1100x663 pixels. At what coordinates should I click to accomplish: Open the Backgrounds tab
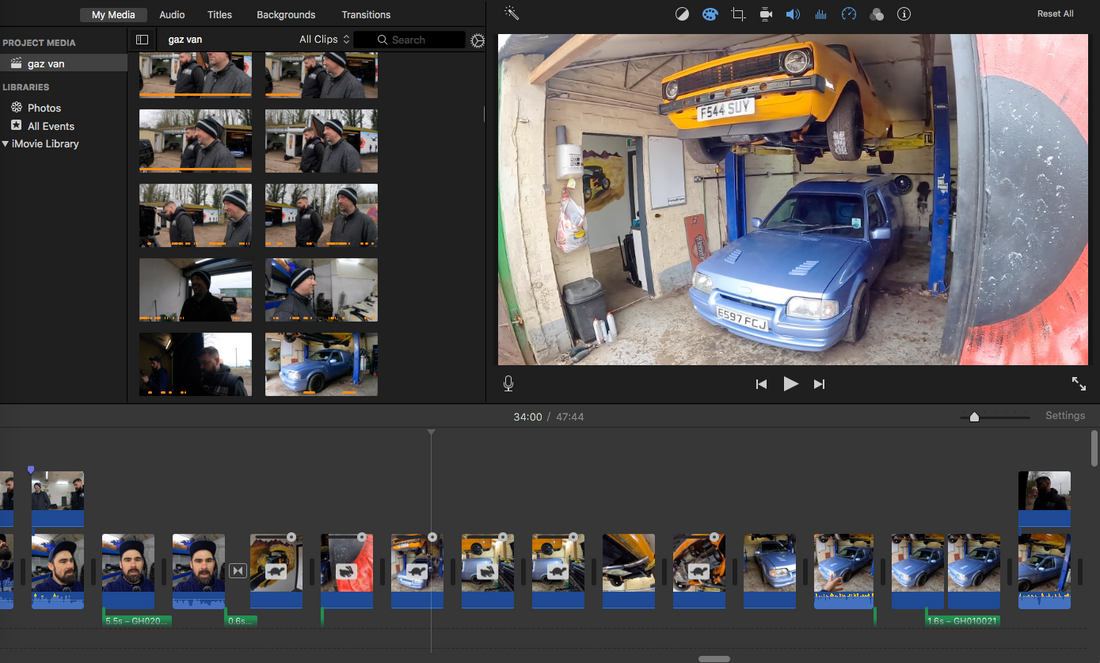point(286,15)
